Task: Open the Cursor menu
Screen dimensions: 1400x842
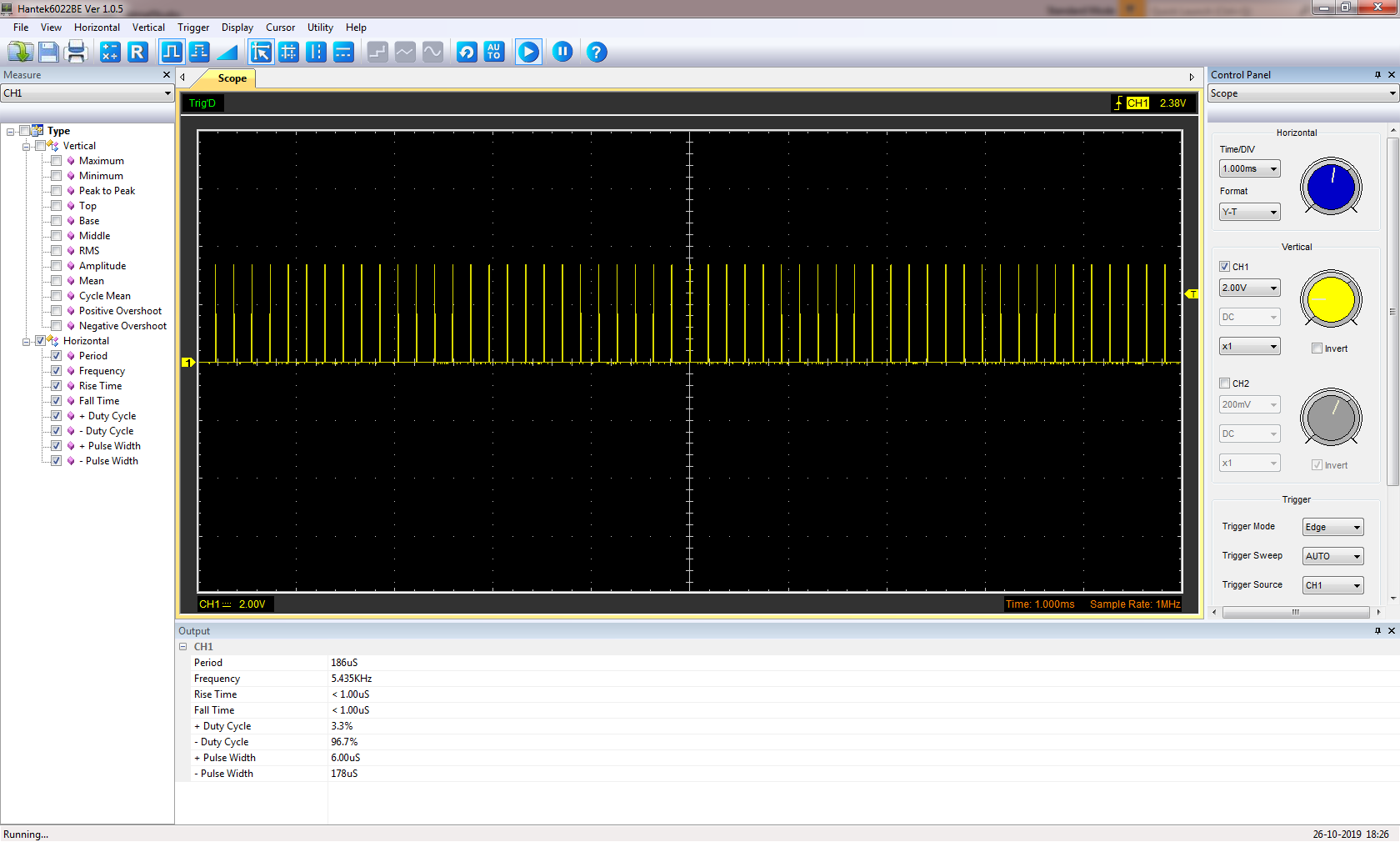Action: [280, 28]
